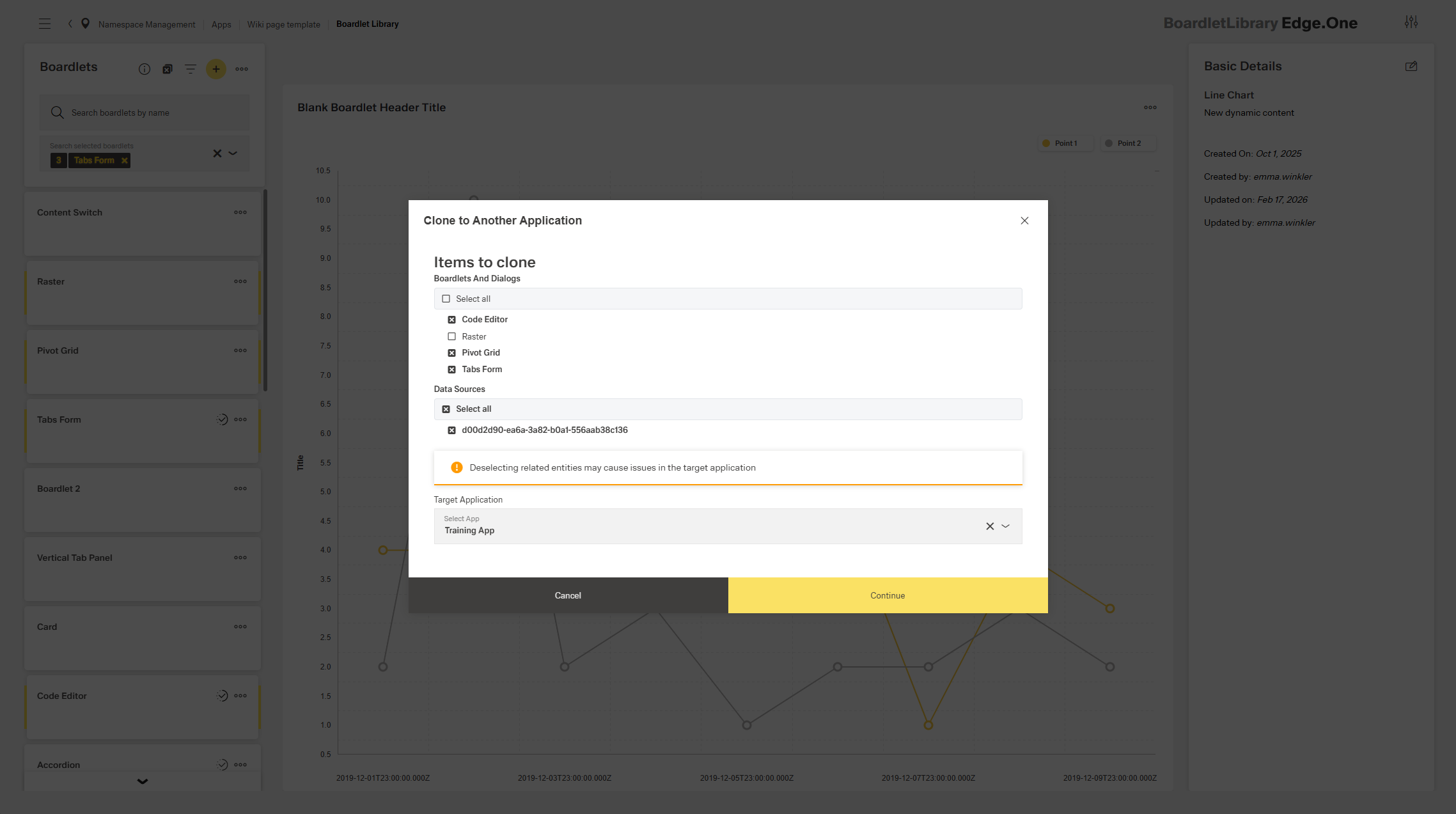Viewport: 1456px width, 814px height.
Task: Click the Search boardlets by name field
Action: point(153,113)
